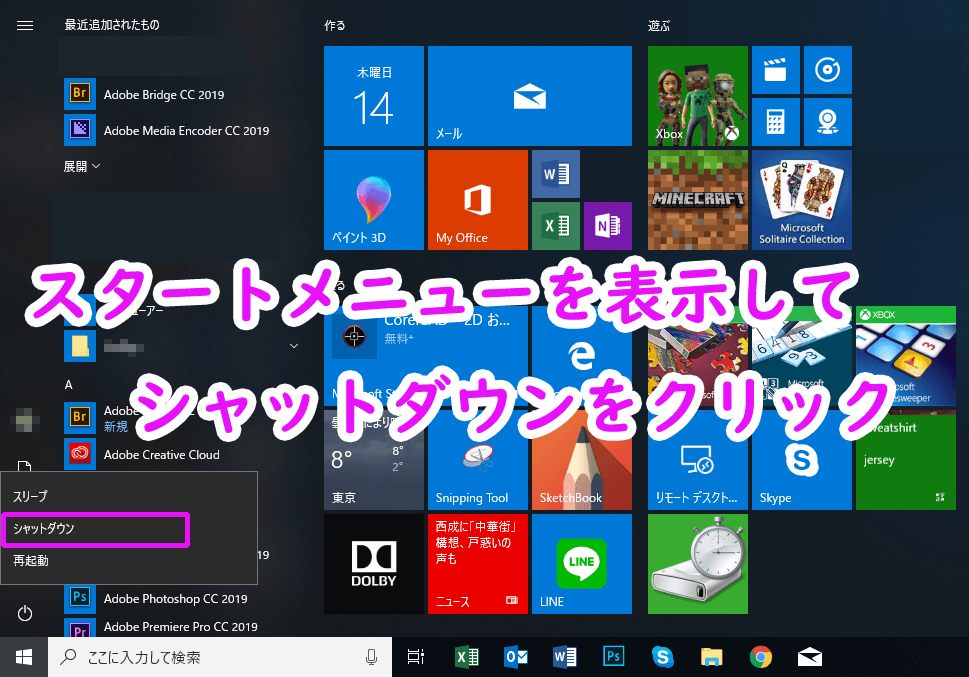
Task: Open the DOLBY tile
Action: click(374, 564)
